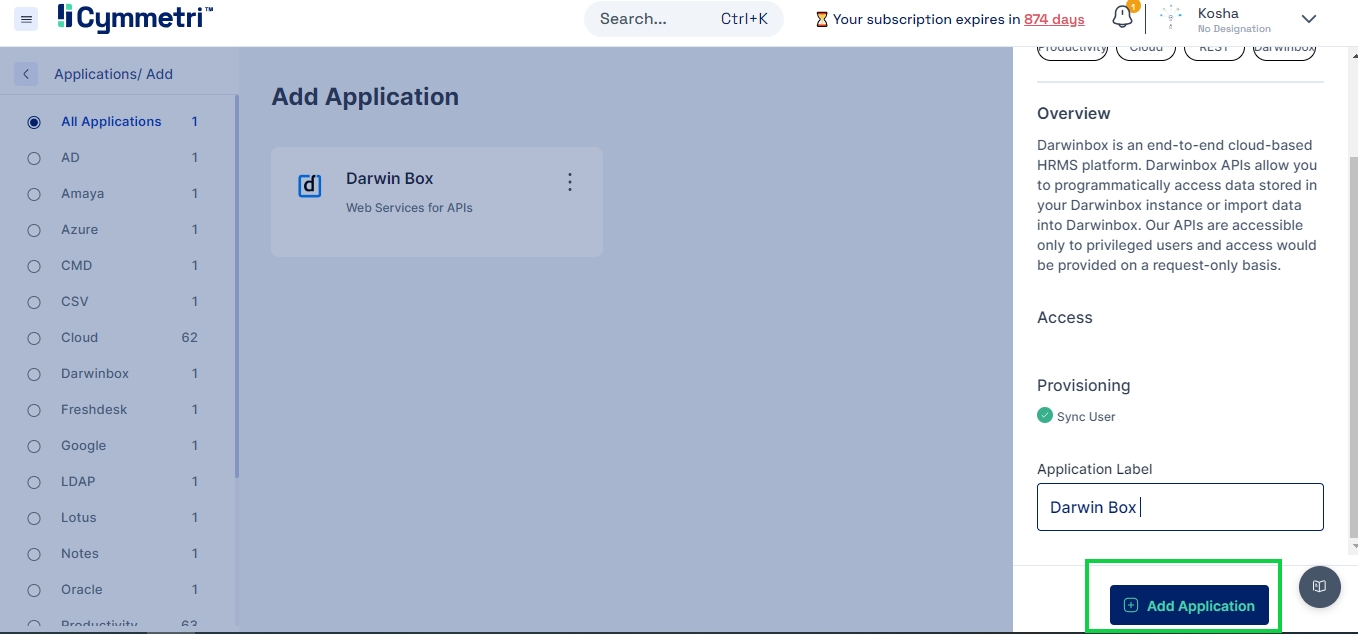Open the help book floating icon

(1319, 586)
